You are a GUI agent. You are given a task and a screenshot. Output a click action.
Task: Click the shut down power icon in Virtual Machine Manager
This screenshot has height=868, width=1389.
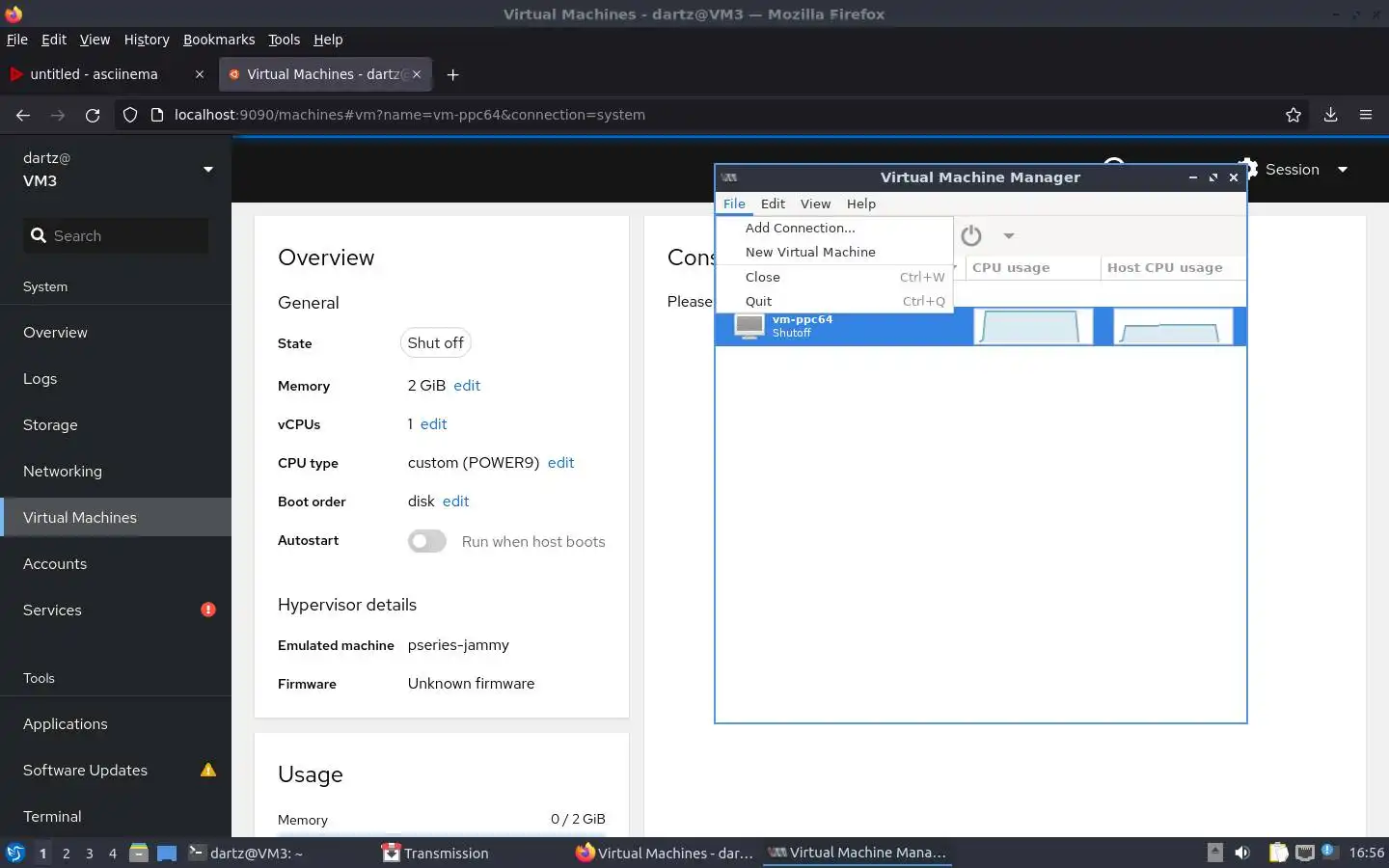(x=971, y=235)
